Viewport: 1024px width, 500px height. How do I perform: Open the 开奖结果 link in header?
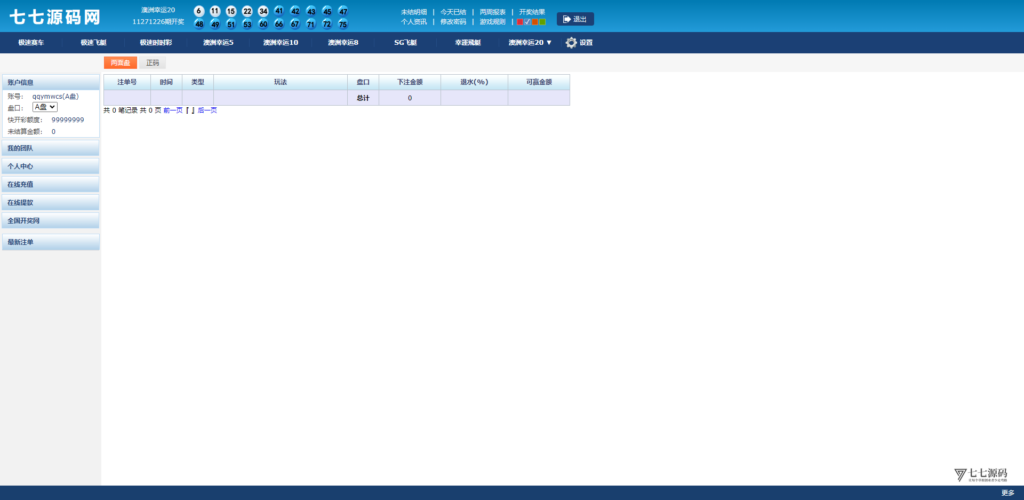point(532,12)
